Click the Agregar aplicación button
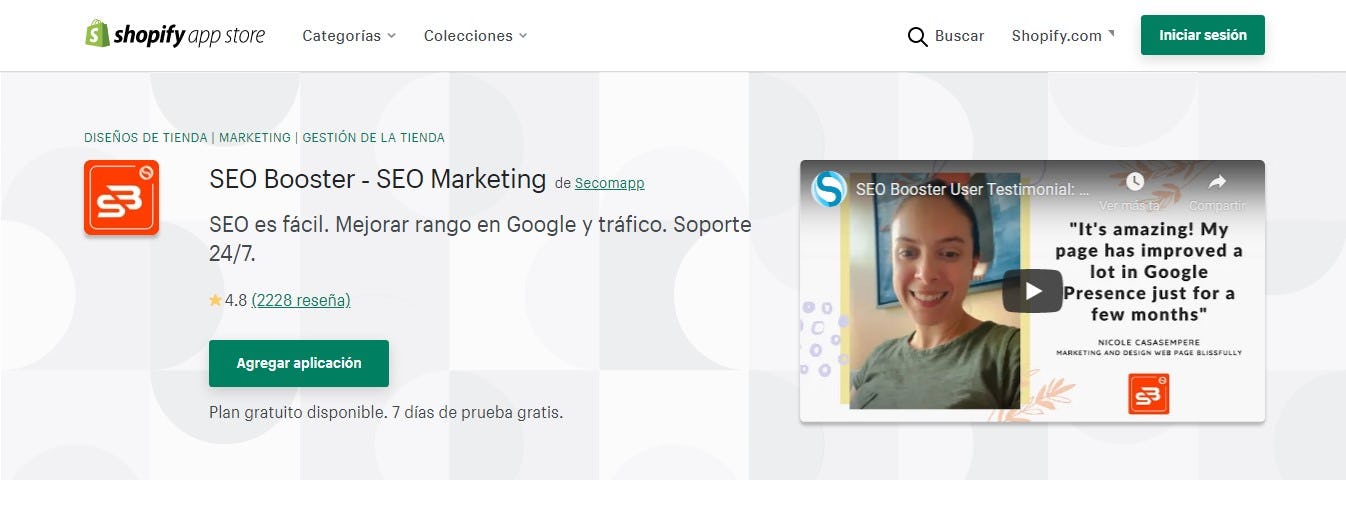This screenshot has width=1346, height=532. (x=299, y=363)
